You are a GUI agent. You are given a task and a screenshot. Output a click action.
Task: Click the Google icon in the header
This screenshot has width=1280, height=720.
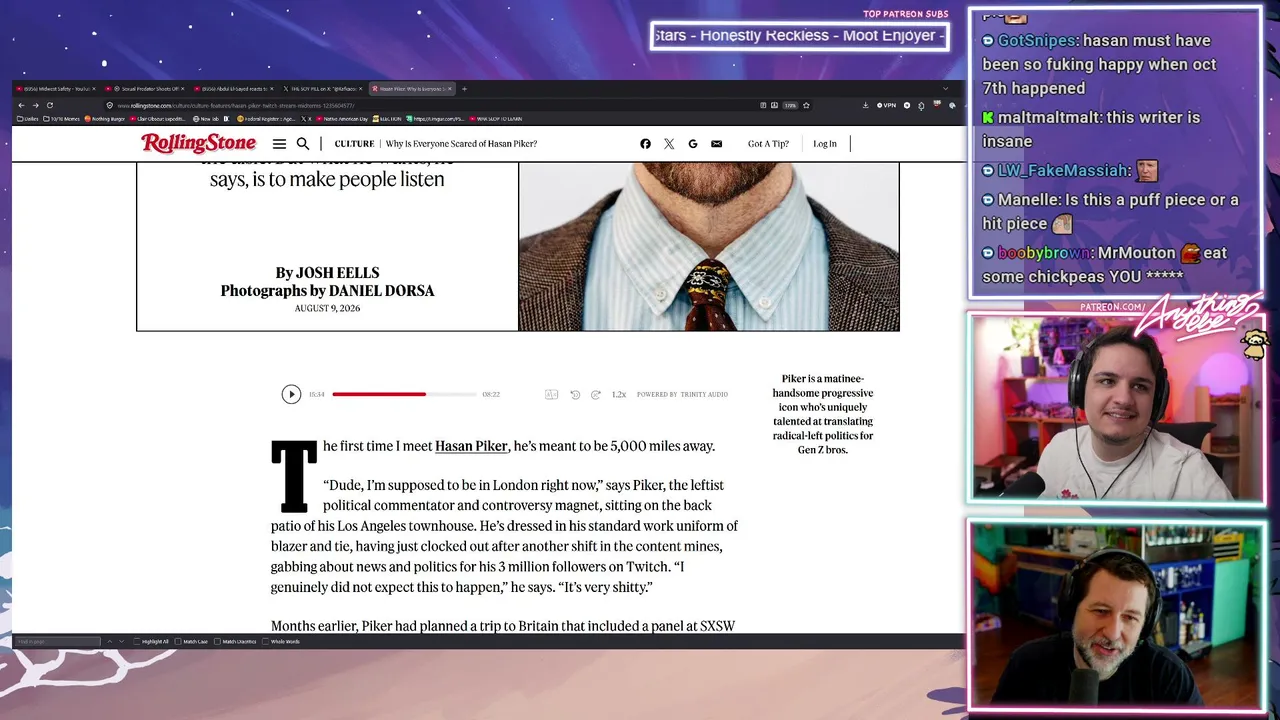coord(693,144)
